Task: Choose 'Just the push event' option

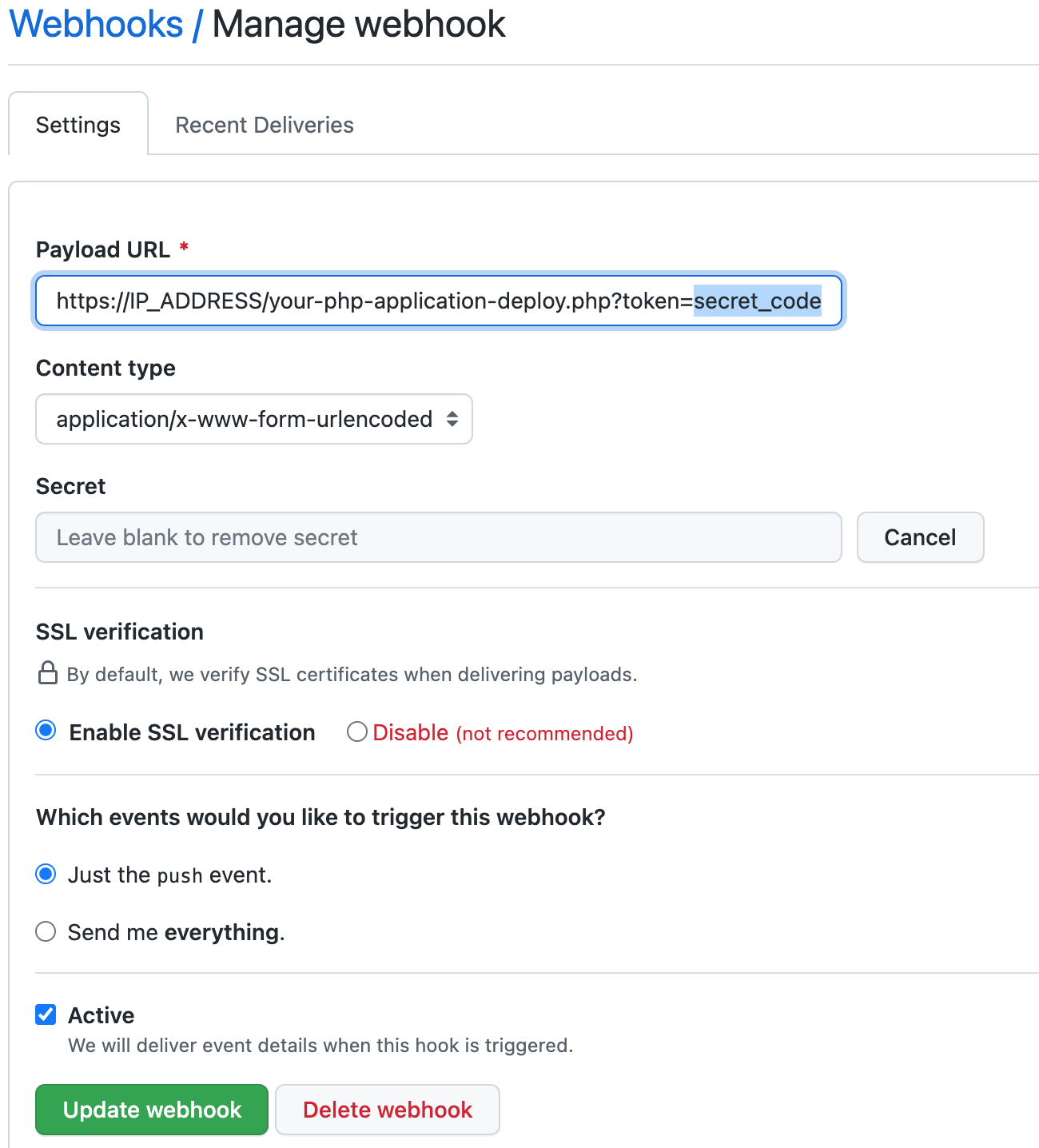Action: [x=46, y=875]
